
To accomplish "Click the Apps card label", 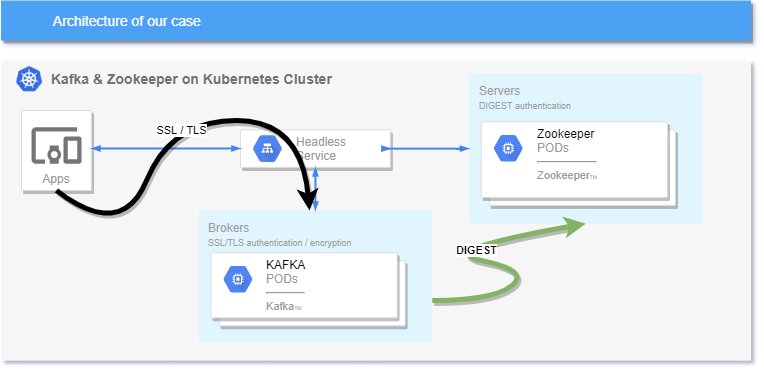I will point(56,179).
